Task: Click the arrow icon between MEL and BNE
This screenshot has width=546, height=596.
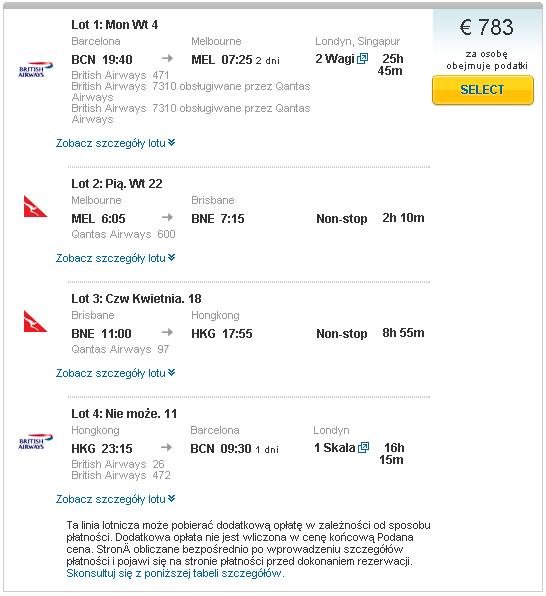Action: tap(167, 217)
